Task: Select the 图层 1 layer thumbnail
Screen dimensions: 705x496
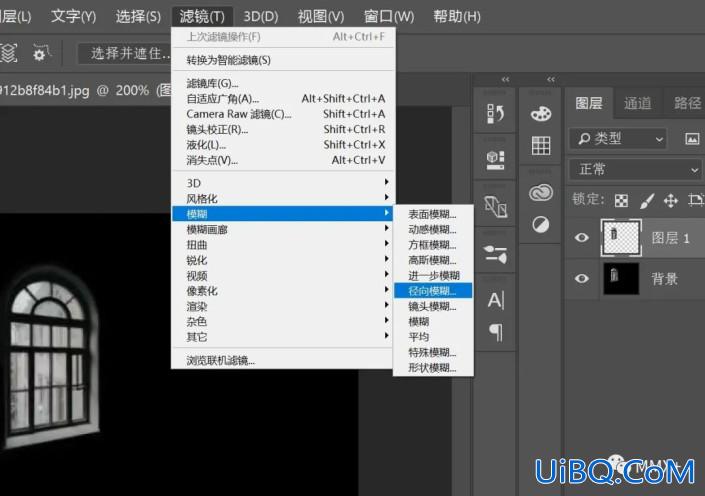Action: [x=621, y=237]
